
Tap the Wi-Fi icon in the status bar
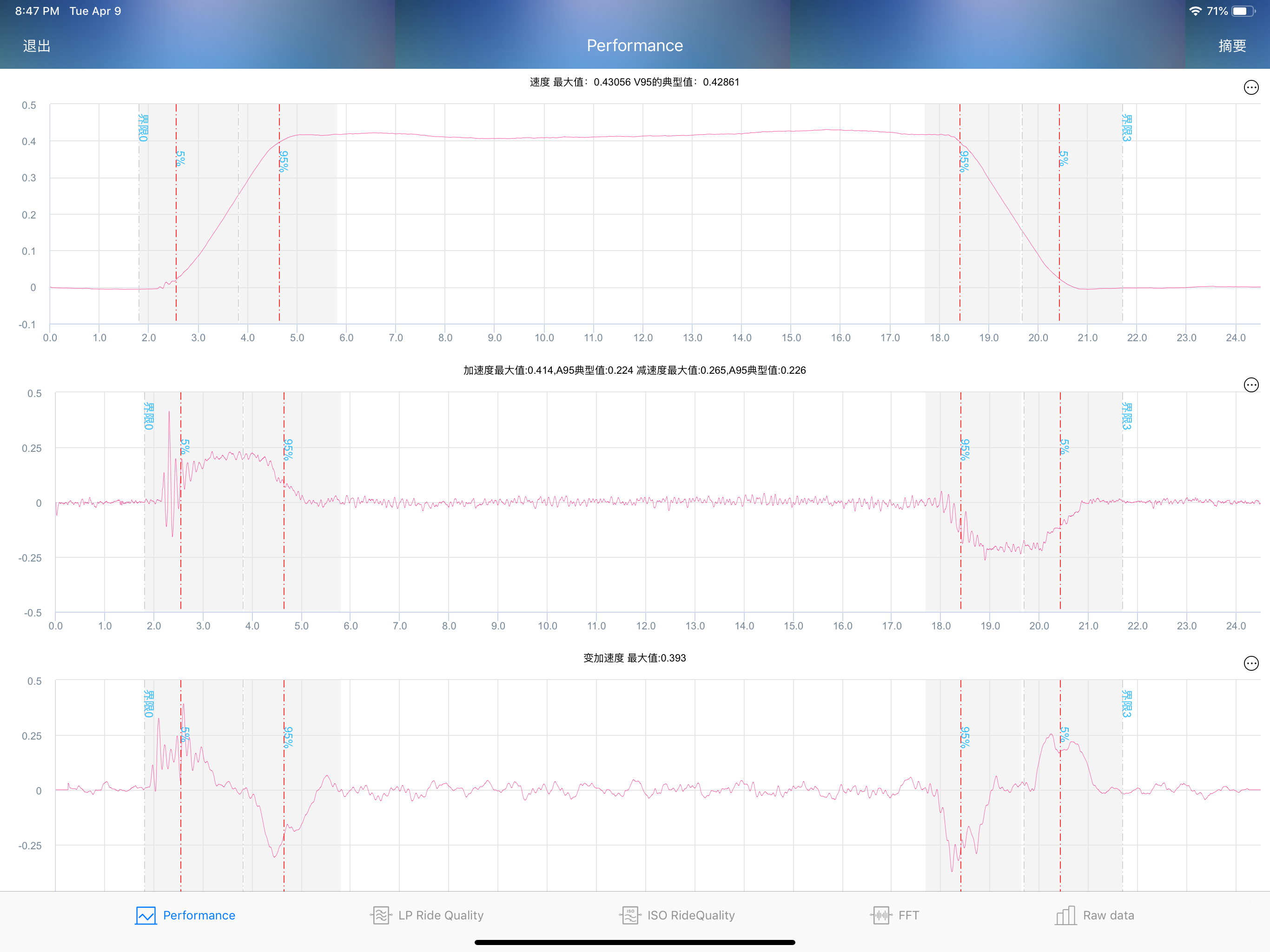tap(1195, 11)
